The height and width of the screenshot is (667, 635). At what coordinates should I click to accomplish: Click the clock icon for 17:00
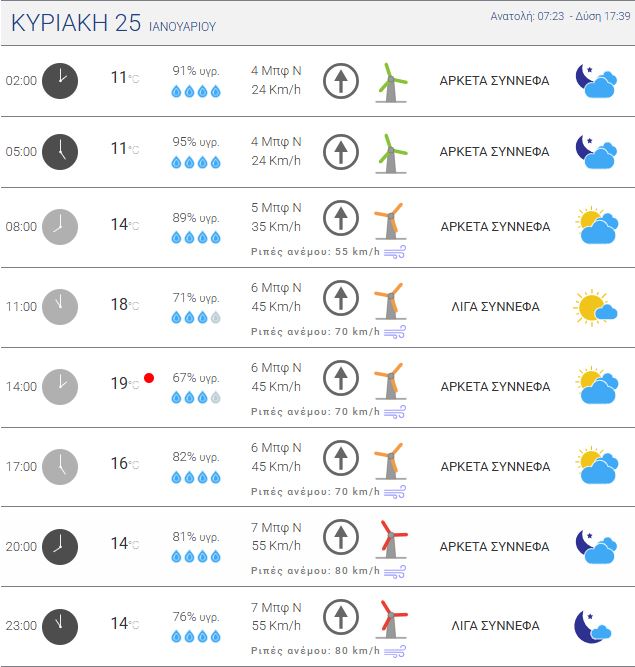point(60,466)
